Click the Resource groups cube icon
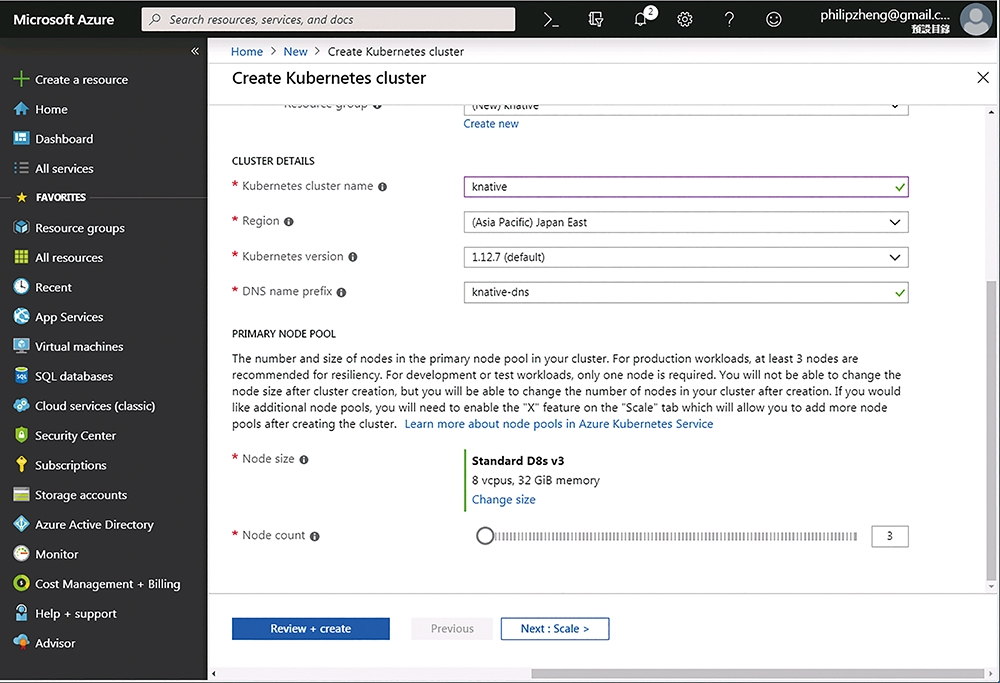Screen dimensions: 1000x683 point(21,228)
